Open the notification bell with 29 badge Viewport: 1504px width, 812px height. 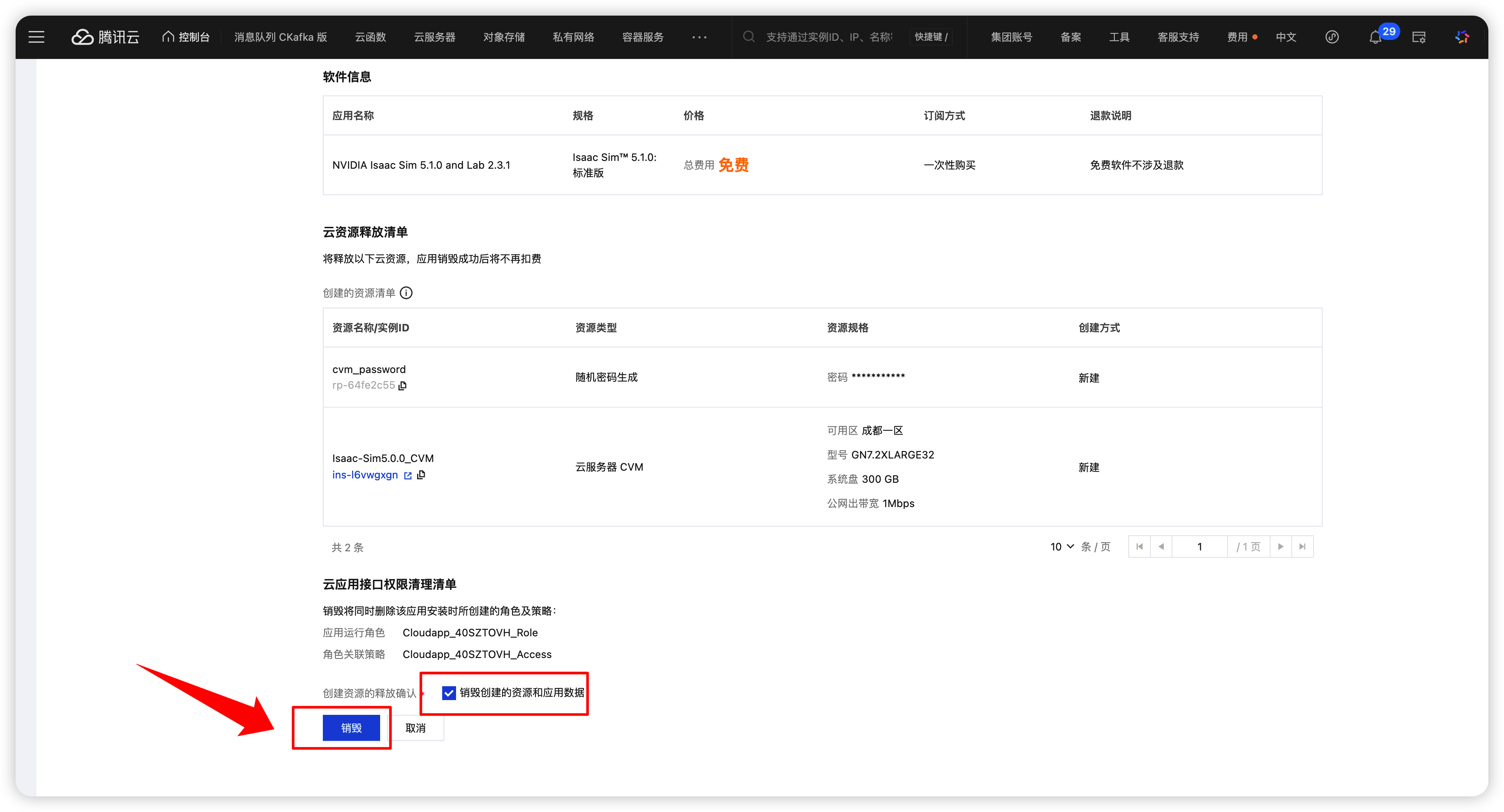1375,37
